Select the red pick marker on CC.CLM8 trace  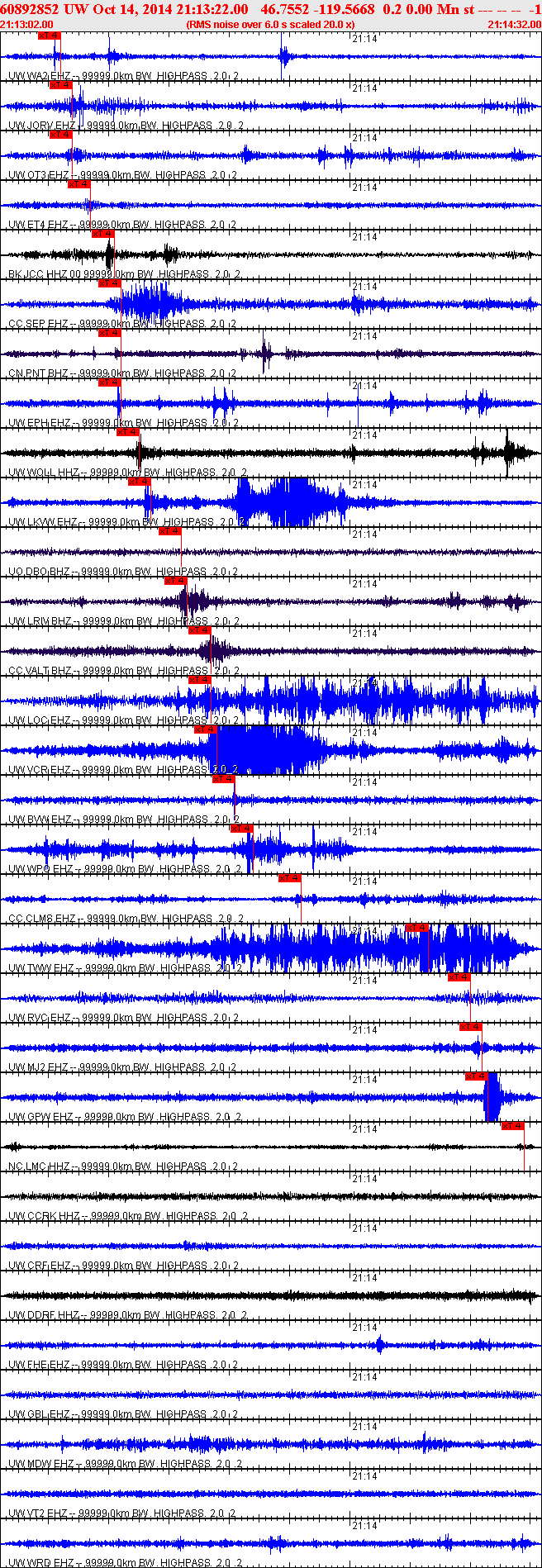pyautogui.click(x=289, y=878)
